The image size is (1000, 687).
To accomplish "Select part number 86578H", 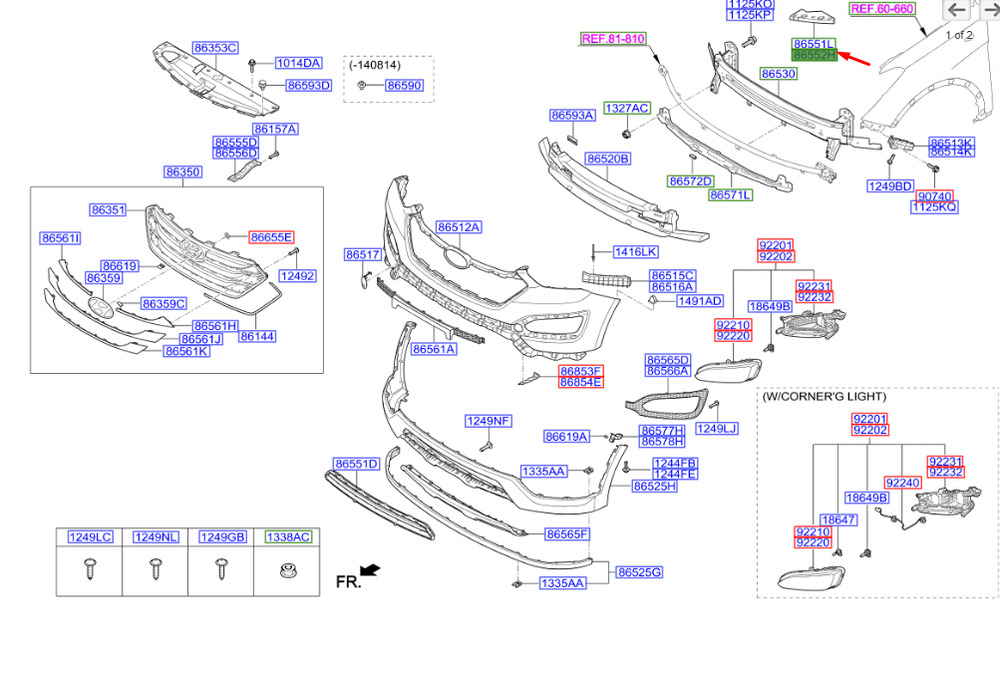I will click(x=662, y=442).
